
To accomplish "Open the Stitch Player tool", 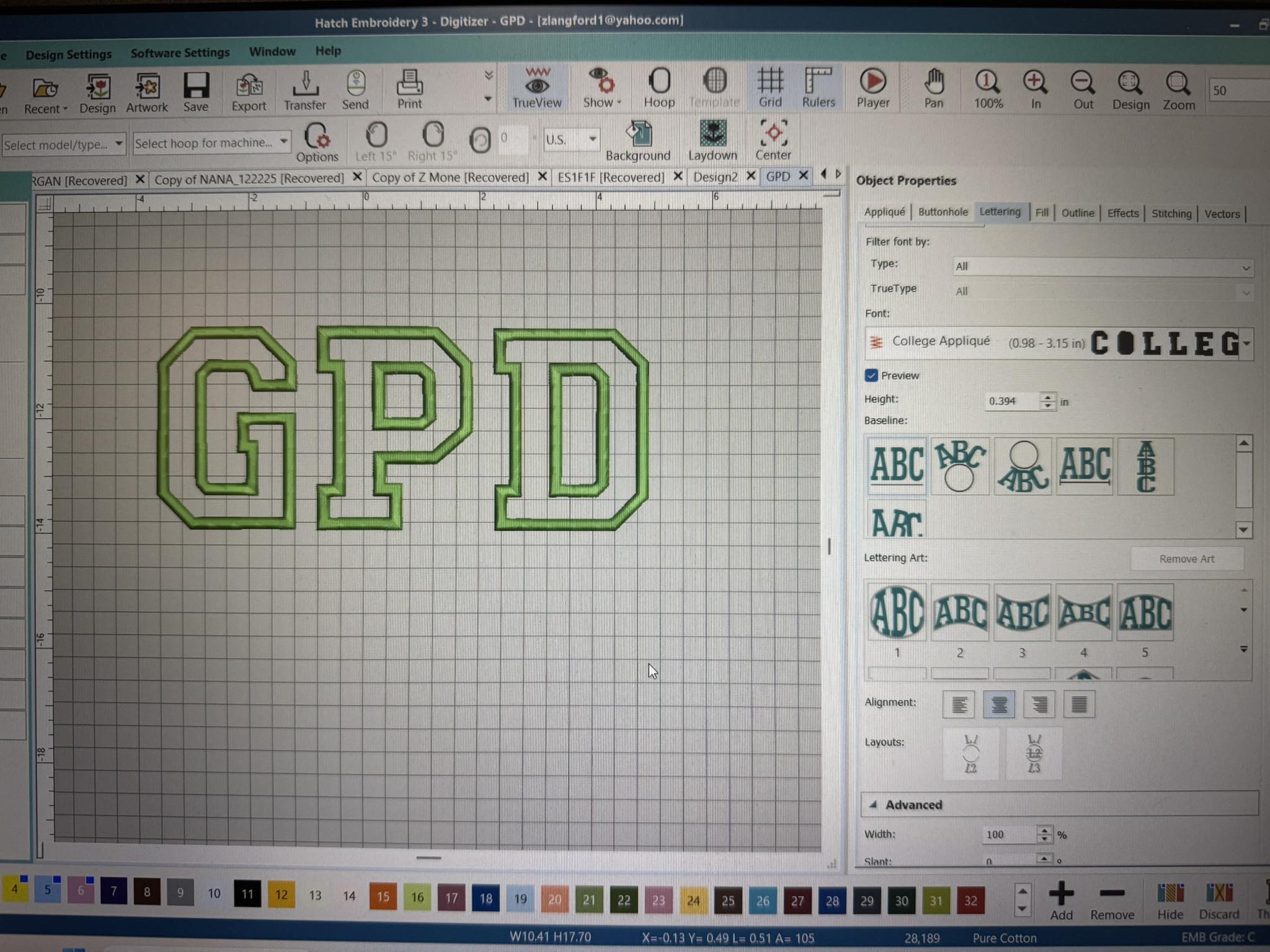I will click(x=873, y=88).
